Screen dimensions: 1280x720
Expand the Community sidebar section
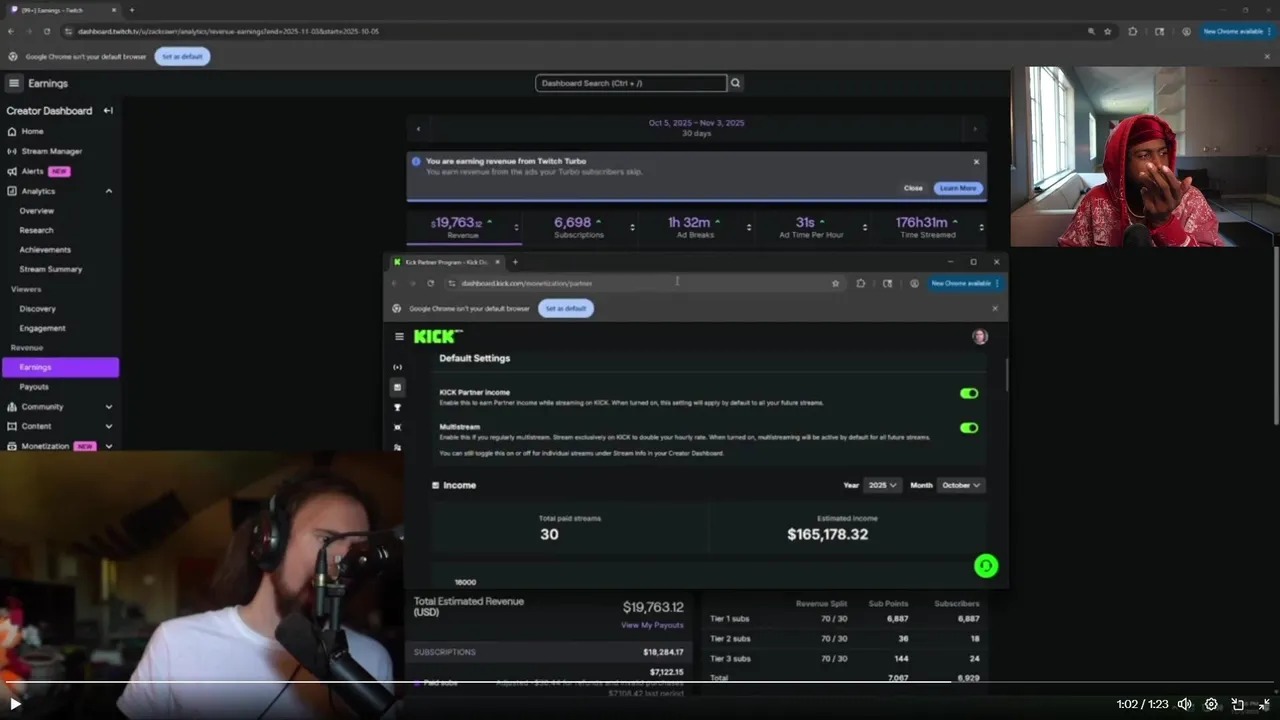click(109, 407)
